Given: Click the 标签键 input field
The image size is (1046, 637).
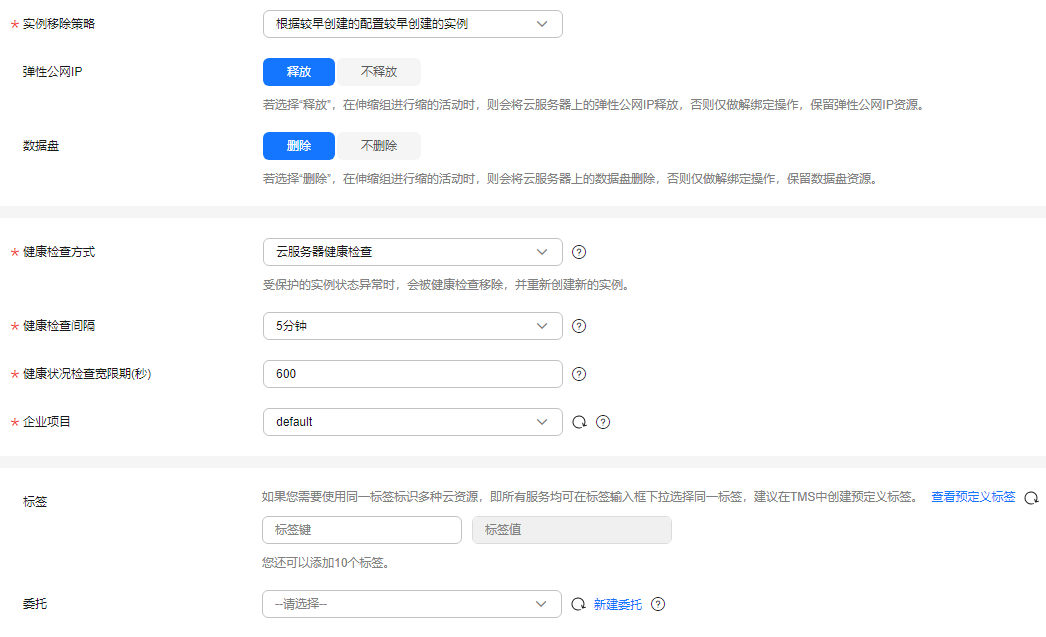Looking at the screenshot, I should (x=361, y=530).
